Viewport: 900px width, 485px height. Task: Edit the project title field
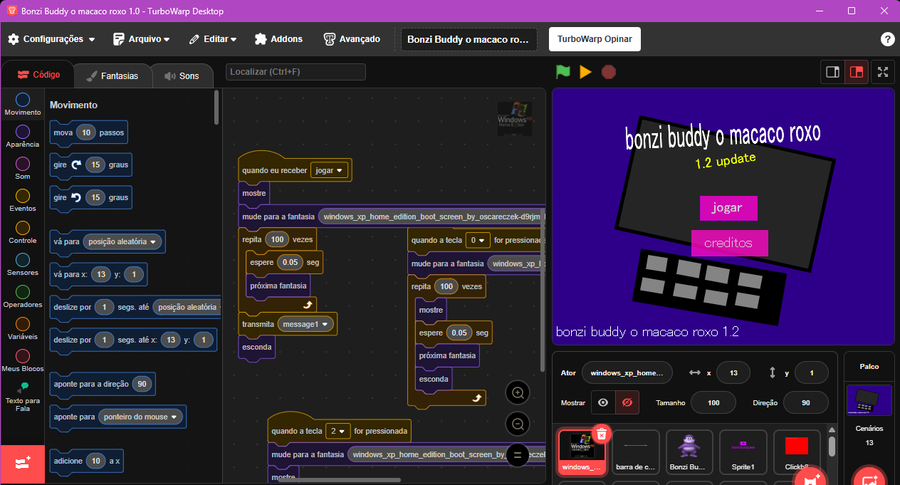click(x=468, y=39)
